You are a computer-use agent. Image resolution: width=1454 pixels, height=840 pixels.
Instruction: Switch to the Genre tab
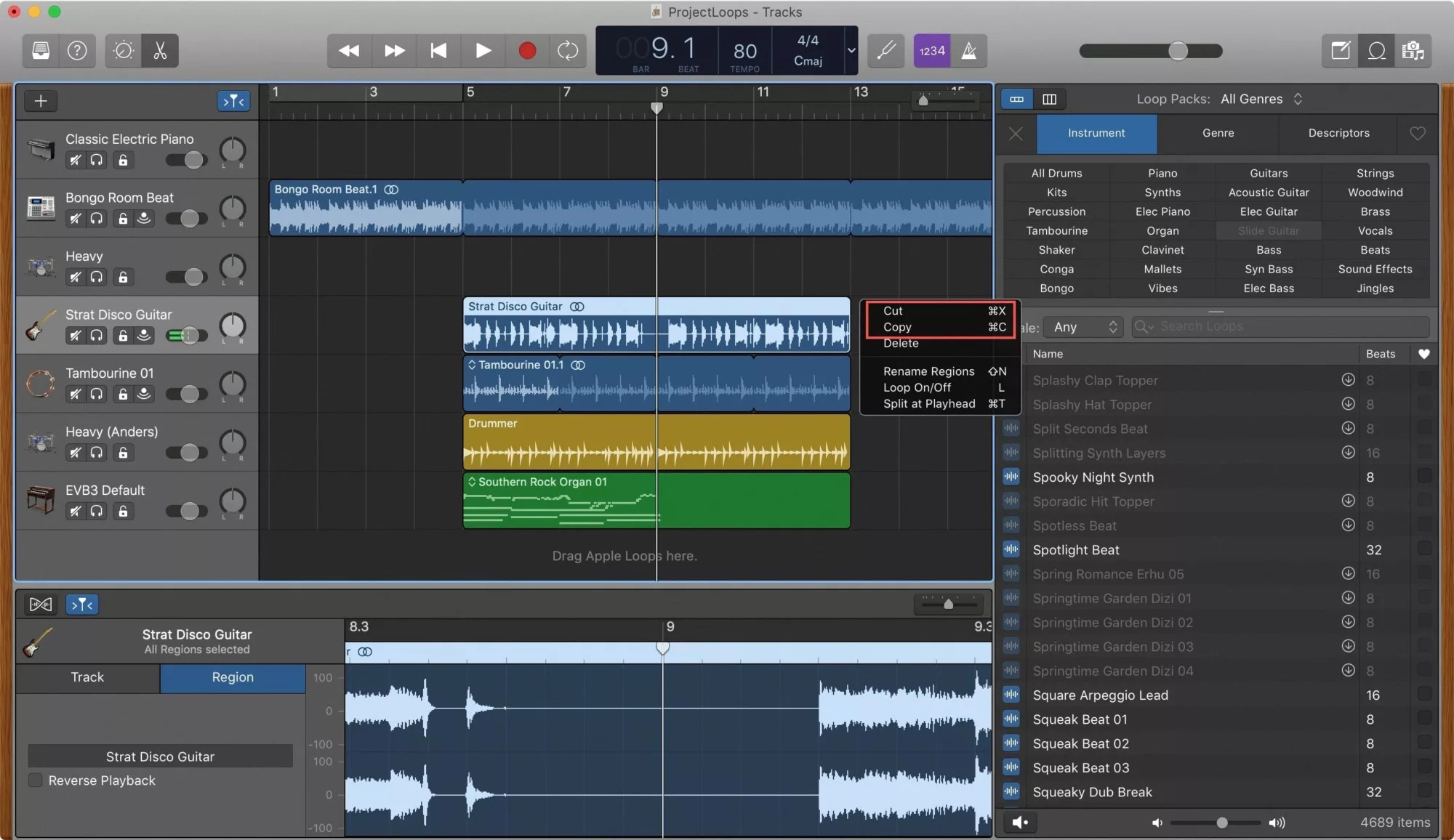pyautogui.click(x=1217, y=134)
